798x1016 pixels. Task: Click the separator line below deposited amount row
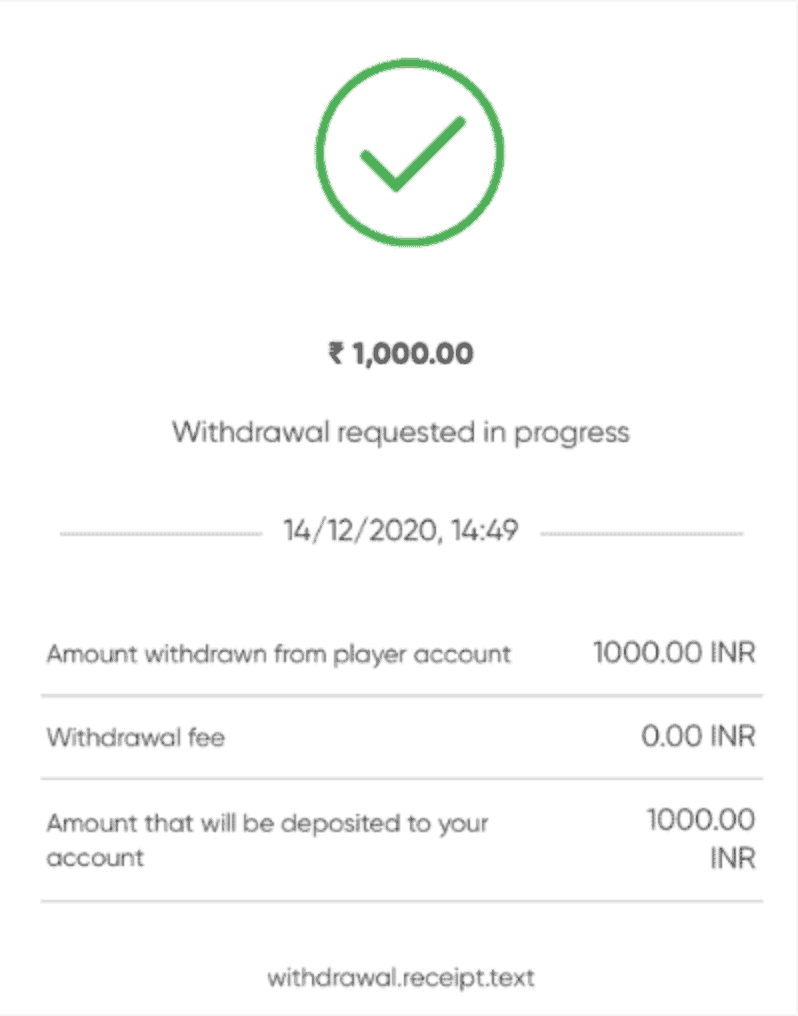402,901
